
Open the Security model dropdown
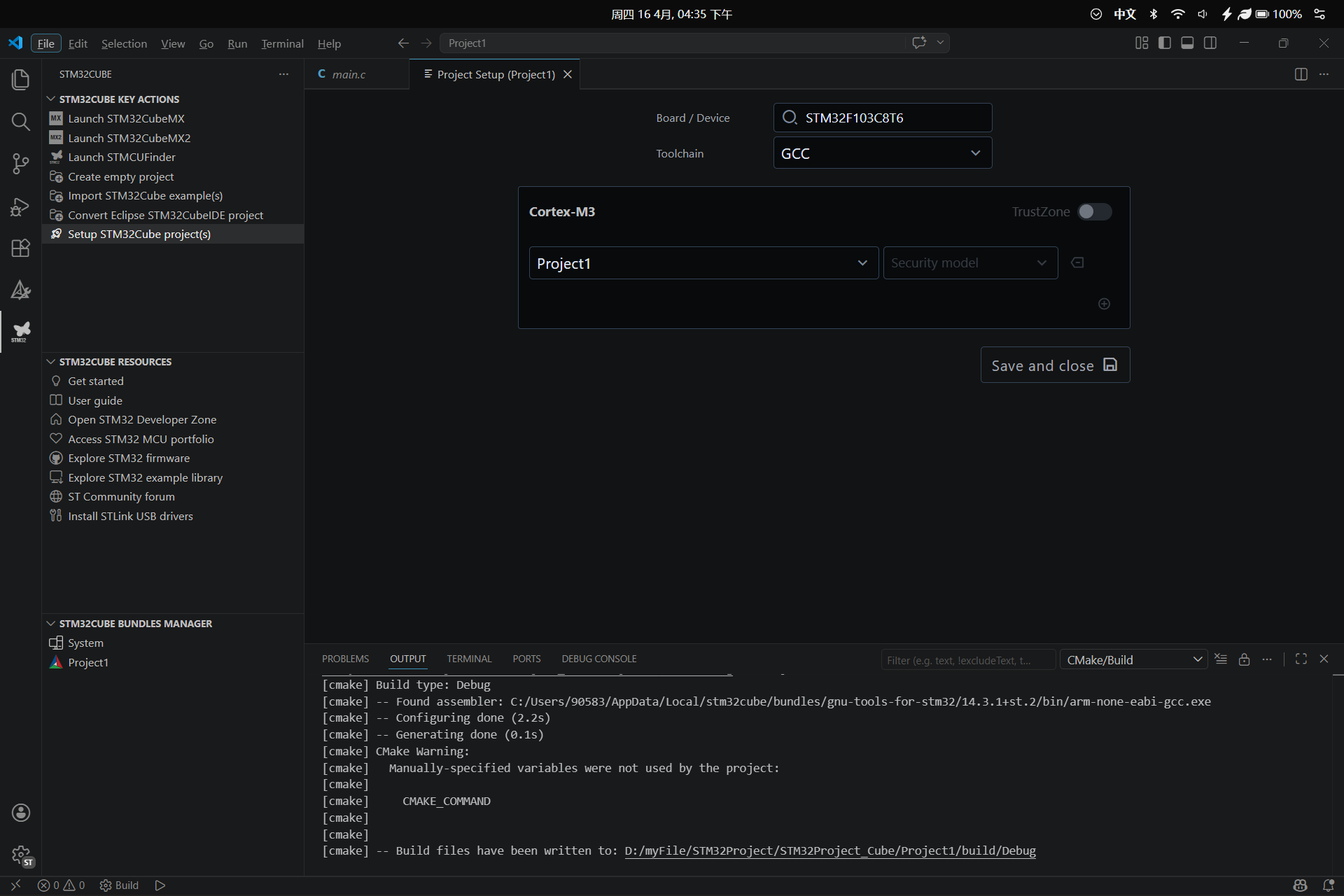pos(970,263)
